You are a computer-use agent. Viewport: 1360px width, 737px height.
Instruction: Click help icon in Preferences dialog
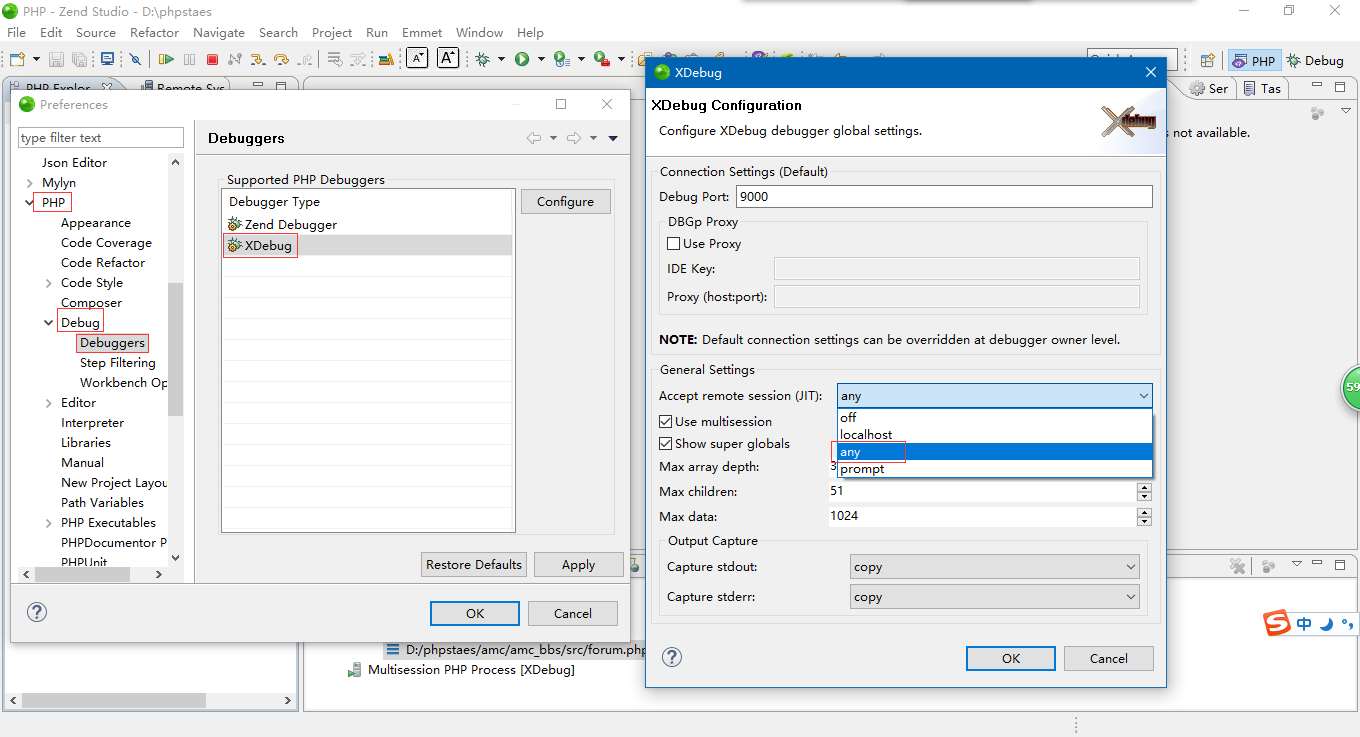point(37,612)
